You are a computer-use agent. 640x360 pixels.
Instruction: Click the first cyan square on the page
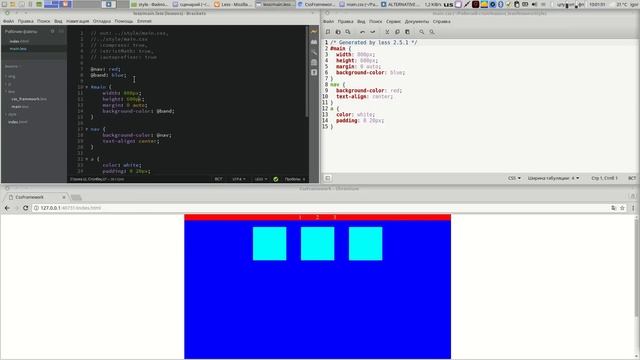(x=269, y=244)
